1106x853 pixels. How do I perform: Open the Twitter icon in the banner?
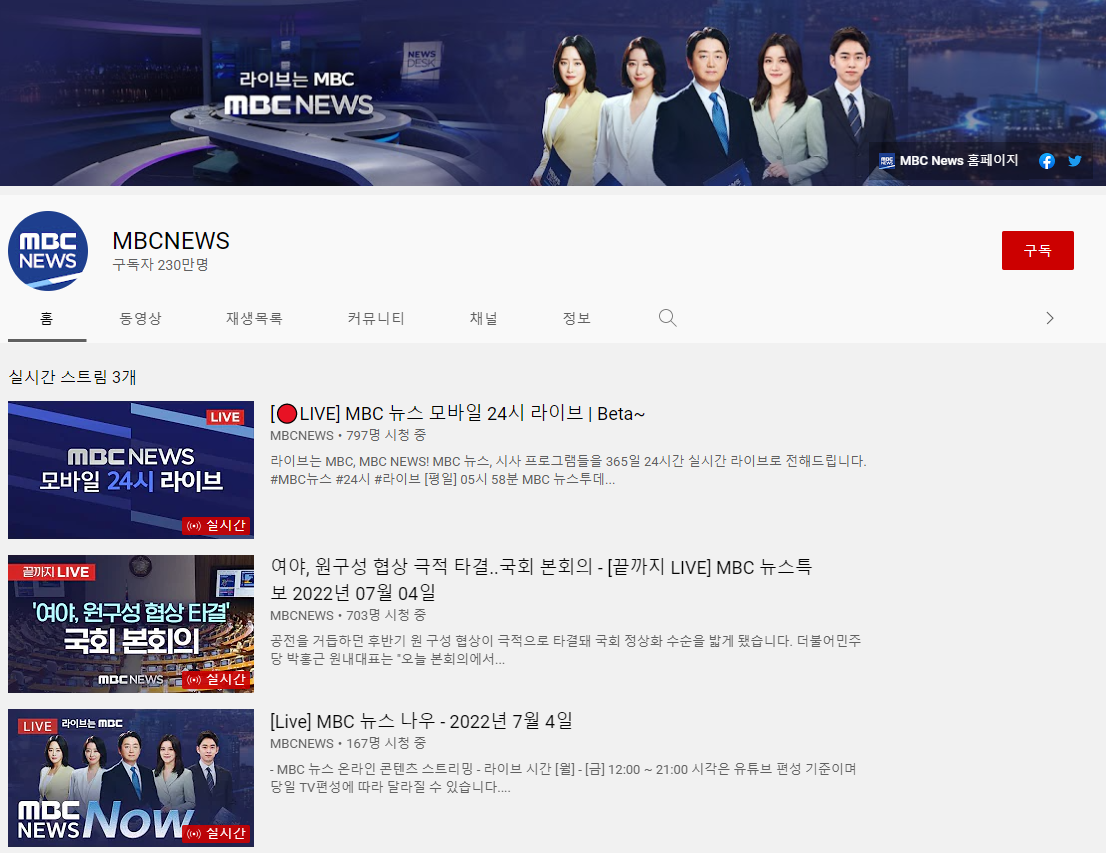tap(1075, 161)
